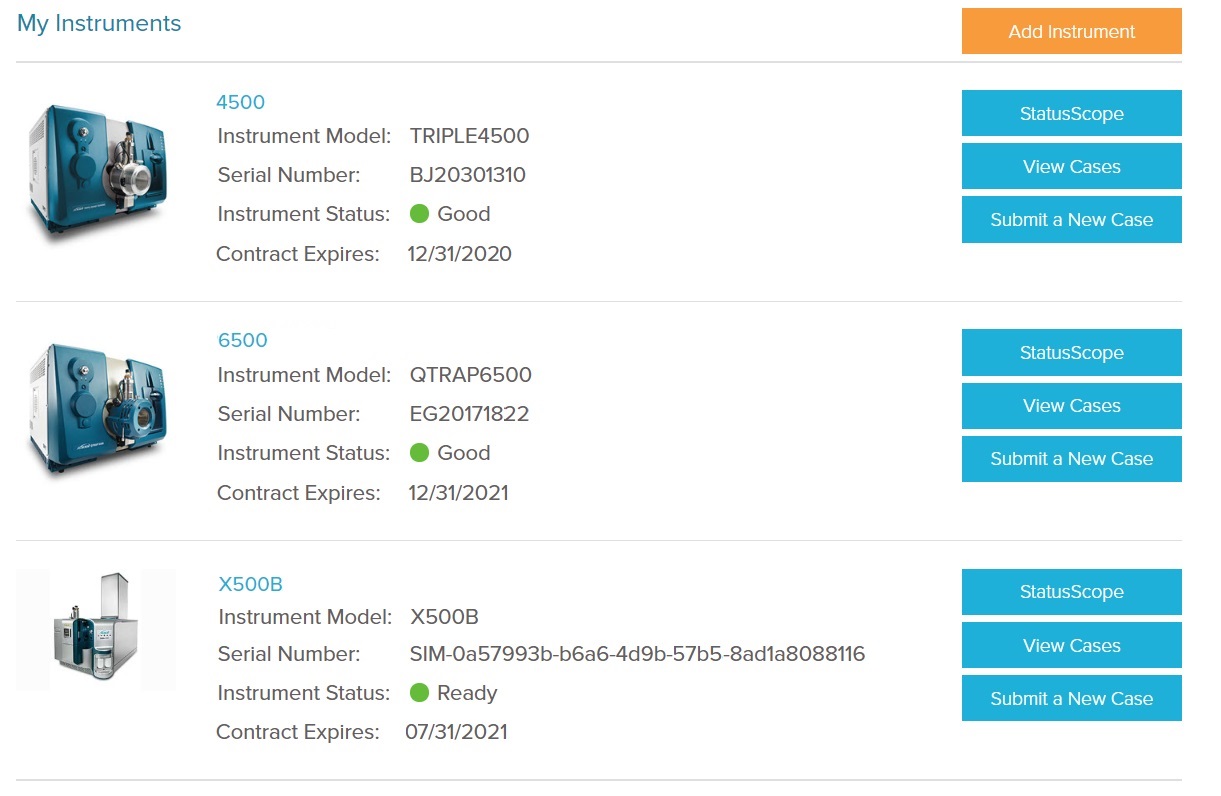
Task: Submit a New Case for 6500
Action: (x=1071, y=459)
